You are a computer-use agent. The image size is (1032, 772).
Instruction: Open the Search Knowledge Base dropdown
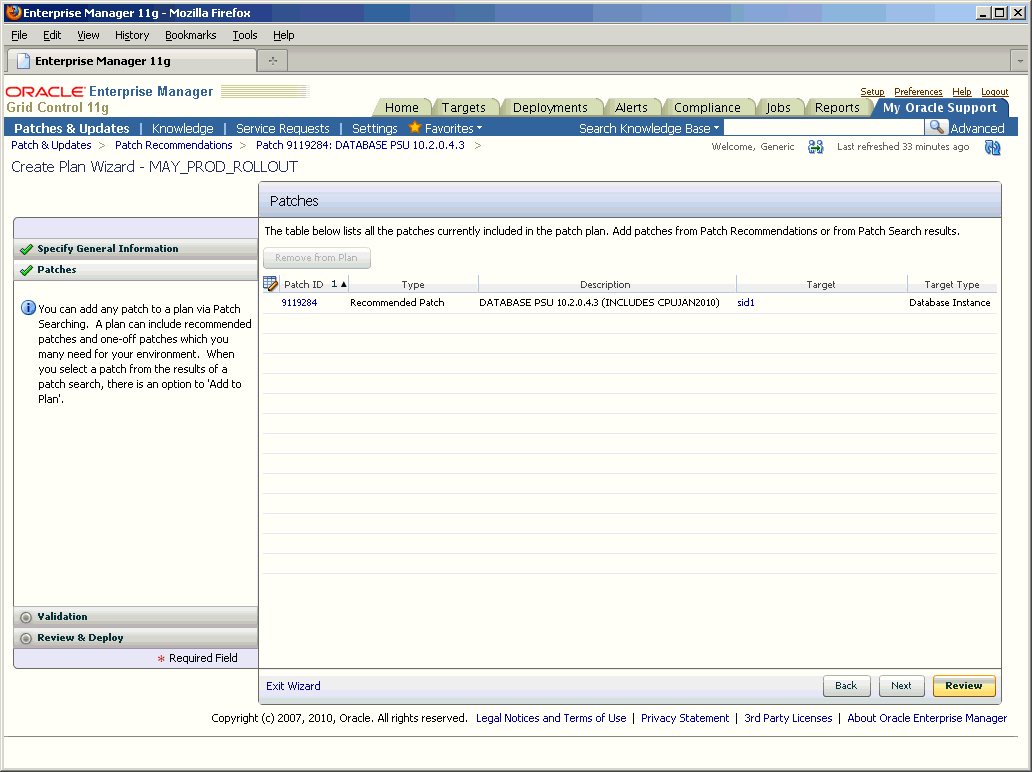point(649,128)
